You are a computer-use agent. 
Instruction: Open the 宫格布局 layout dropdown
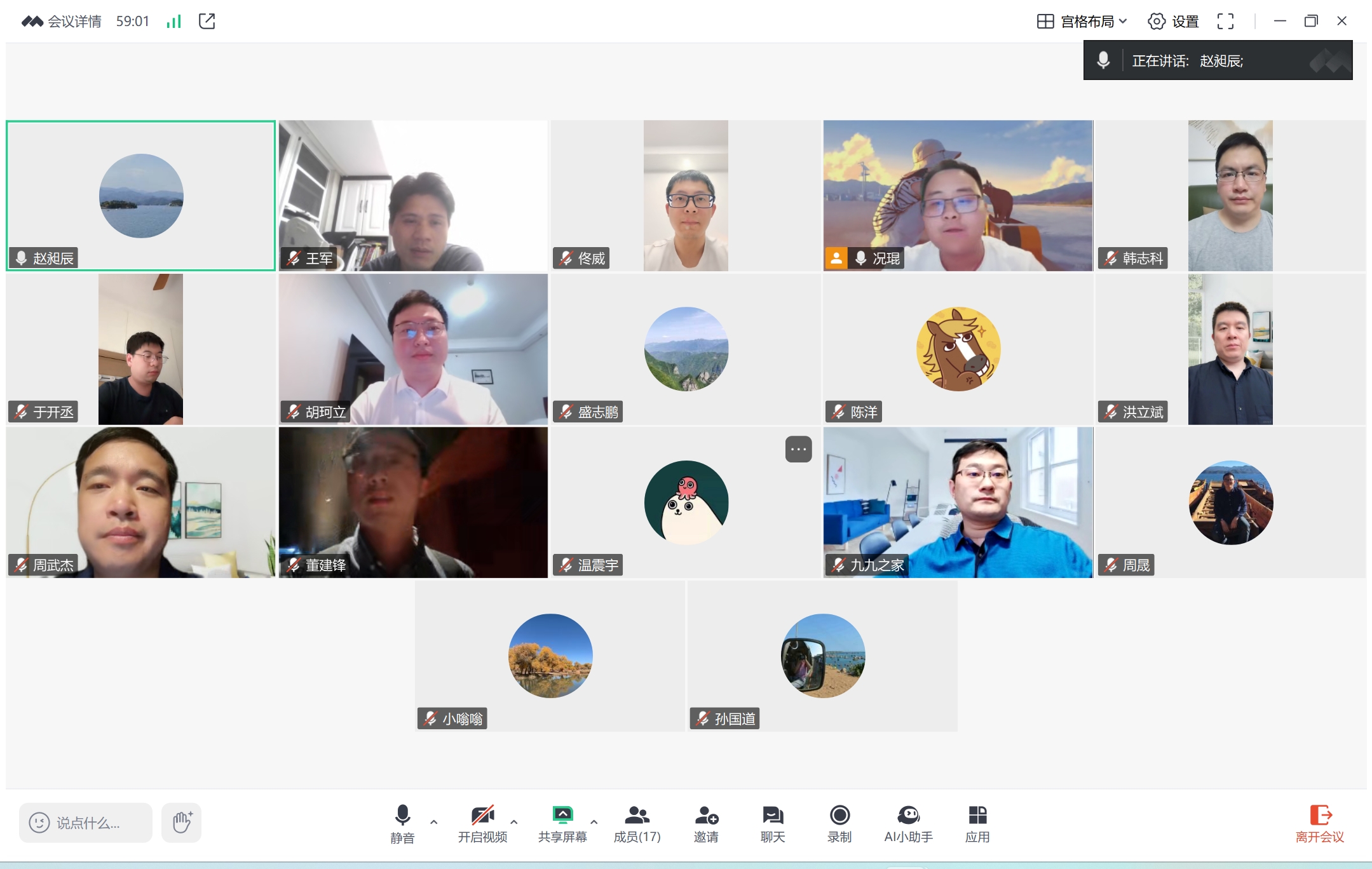(x=1082, y=22)
